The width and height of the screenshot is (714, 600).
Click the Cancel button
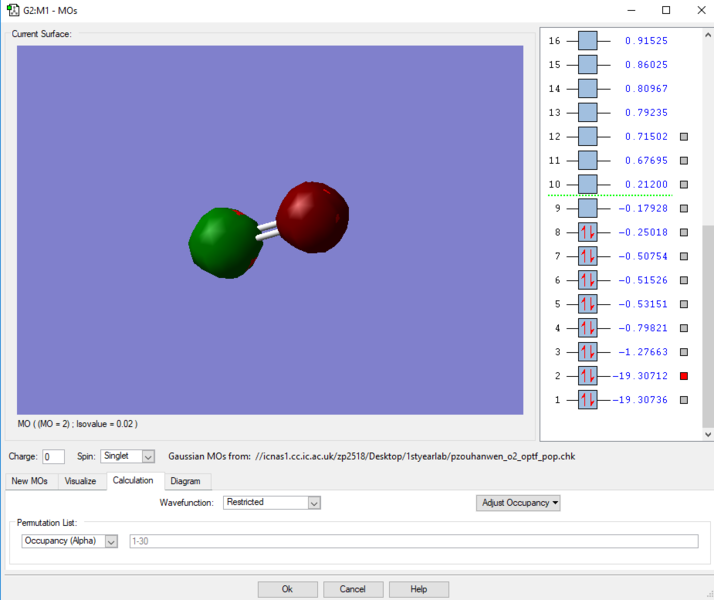[x=353, y=589]
